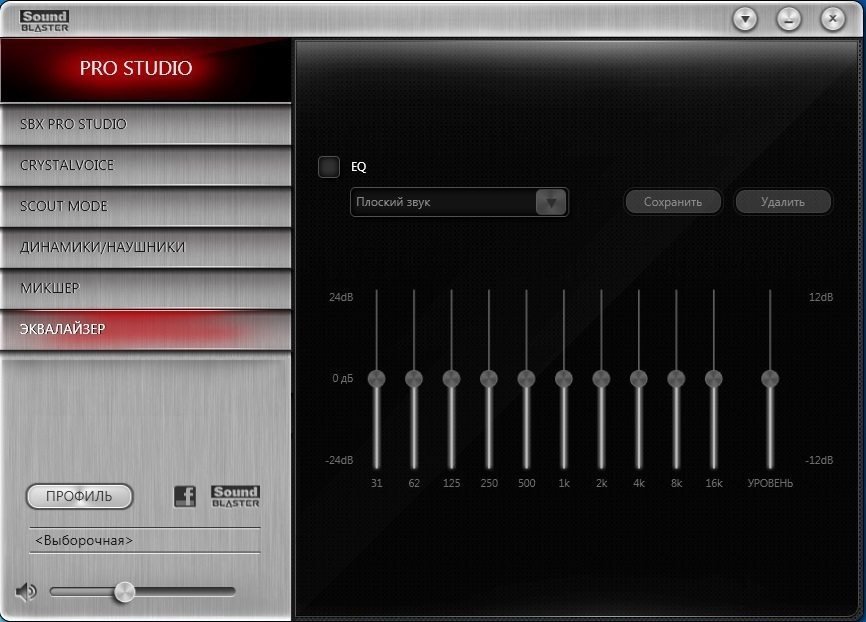
Task: Minimize the Sound Blaster window
Action: 789,19
